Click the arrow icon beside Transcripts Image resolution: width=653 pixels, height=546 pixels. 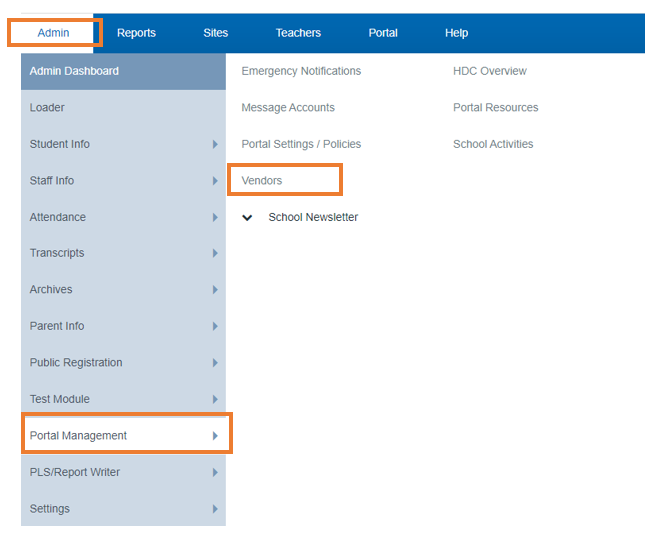(x=215, y=253)
